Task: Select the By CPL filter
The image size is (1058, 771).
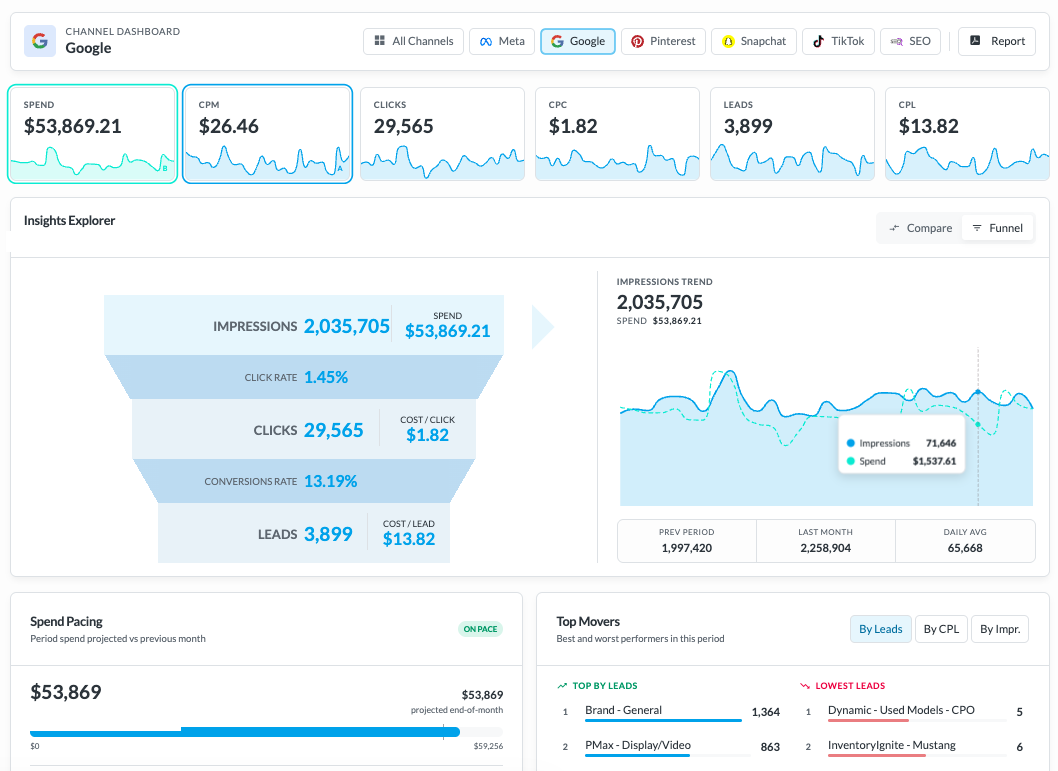Action: tap(941, 629)
